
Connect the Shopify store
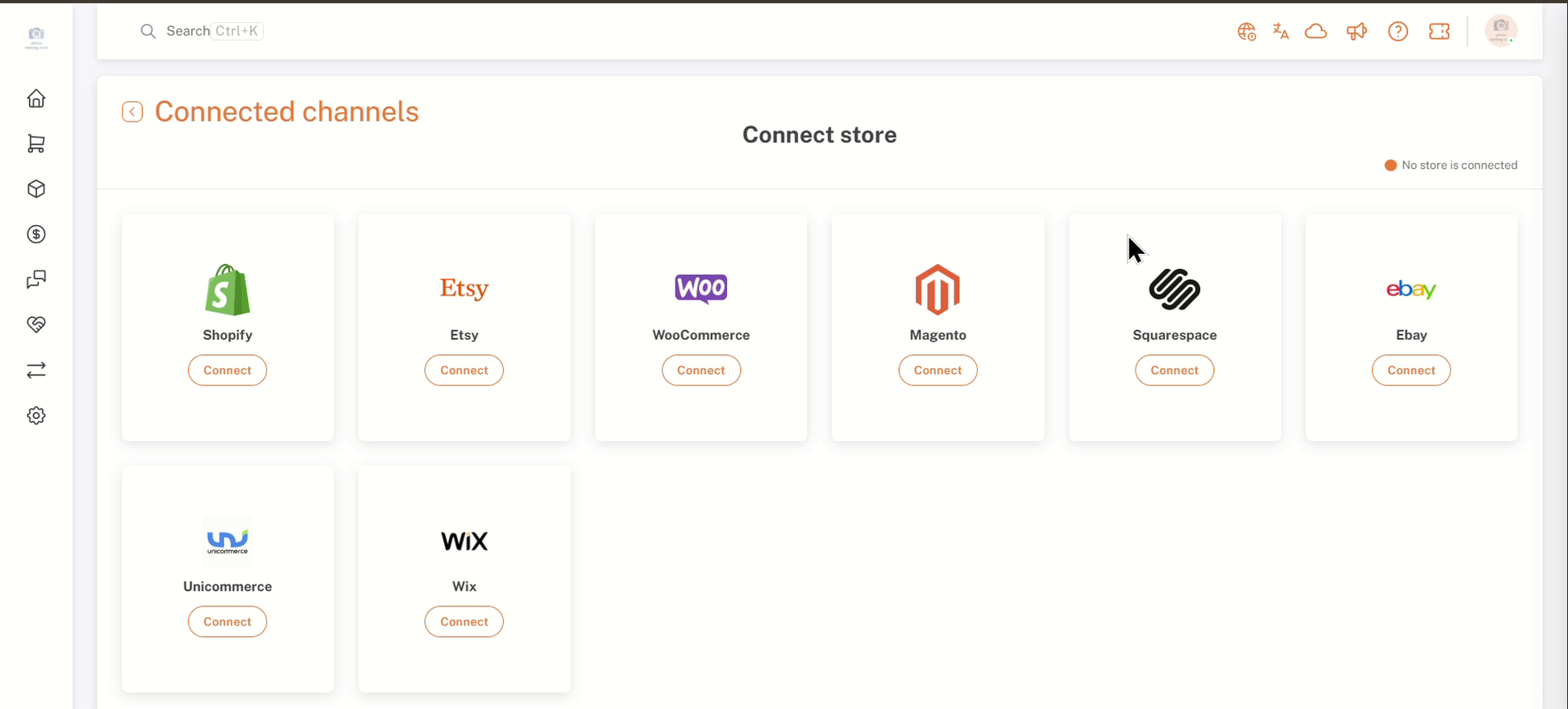[227, 370]
